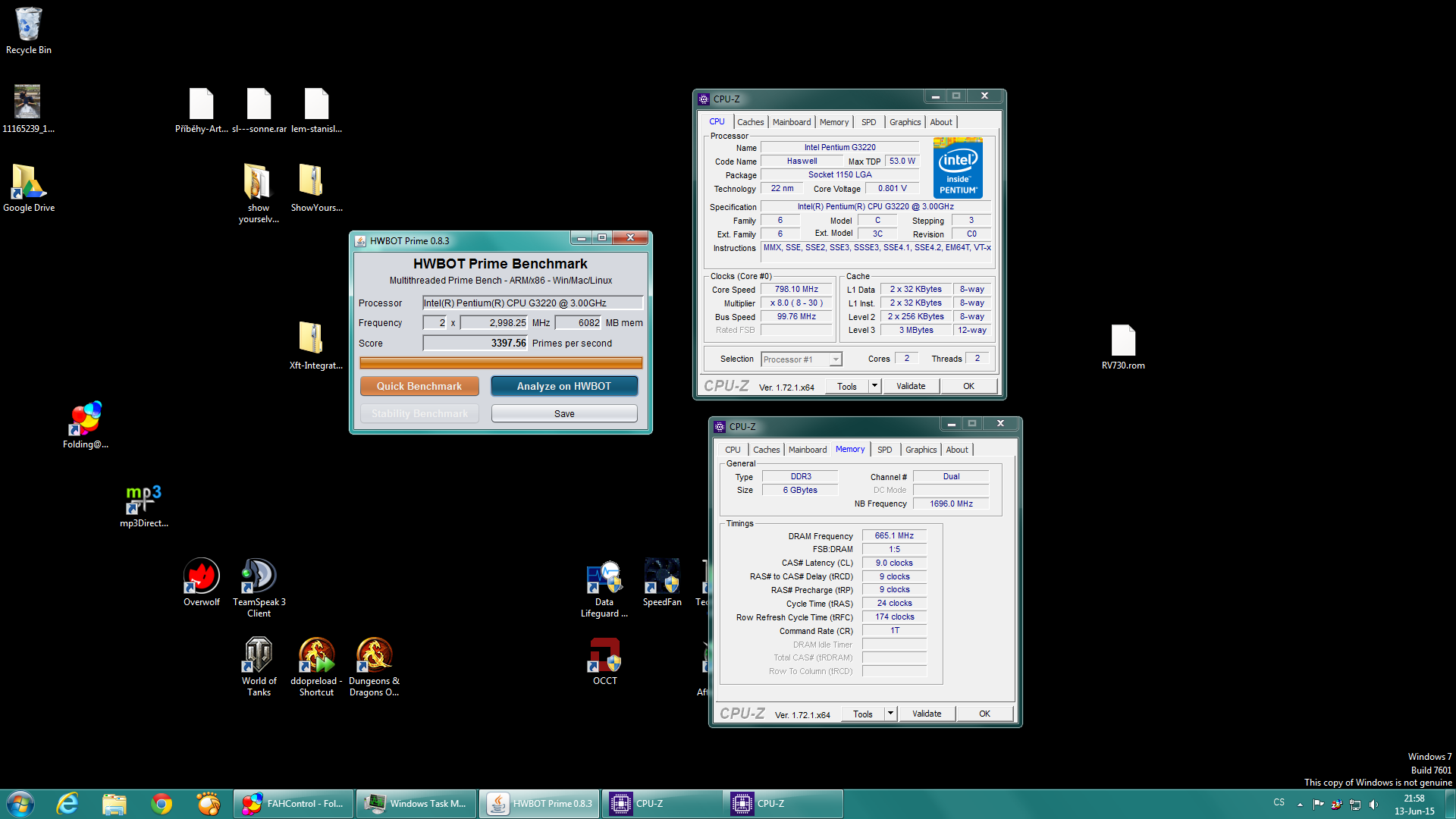Open the Processor #1 selection dropdown
1456x819 pixels.
[802, 359]
